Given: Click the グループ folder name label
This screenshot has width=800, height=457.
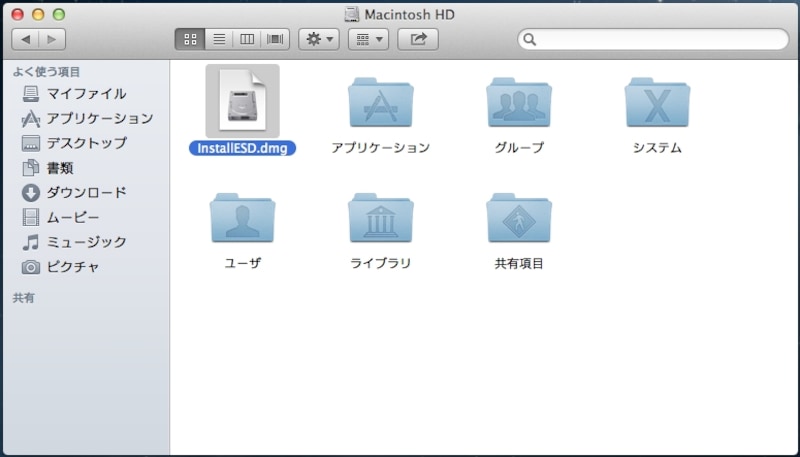Looking at the screenshot, I should pyautogui.click(x=519, y=148).
